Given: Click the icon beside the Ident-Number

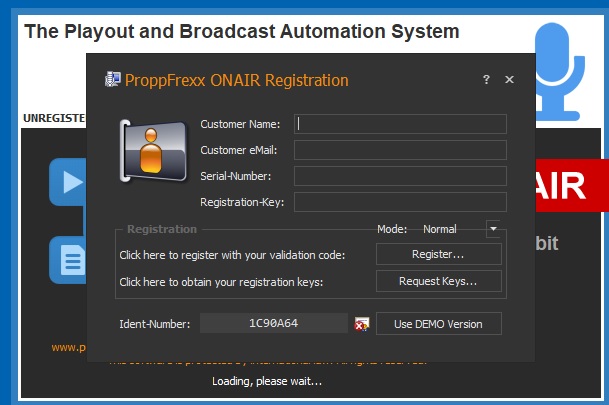Looking at the screenshot, I should coord(362,324).
